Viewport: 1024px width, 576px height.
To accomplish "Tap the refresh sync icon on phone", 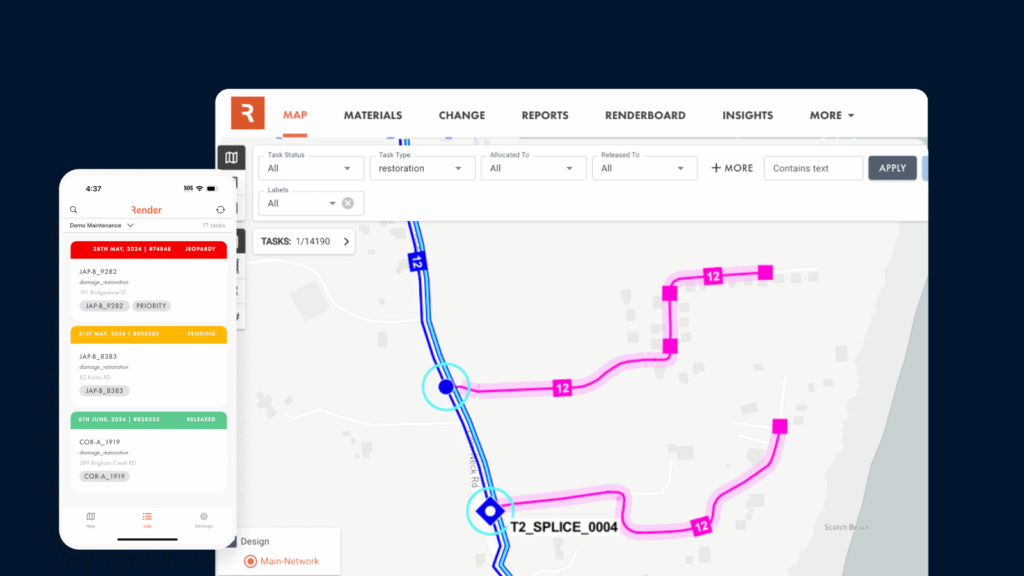I will (x=221, y=210).
